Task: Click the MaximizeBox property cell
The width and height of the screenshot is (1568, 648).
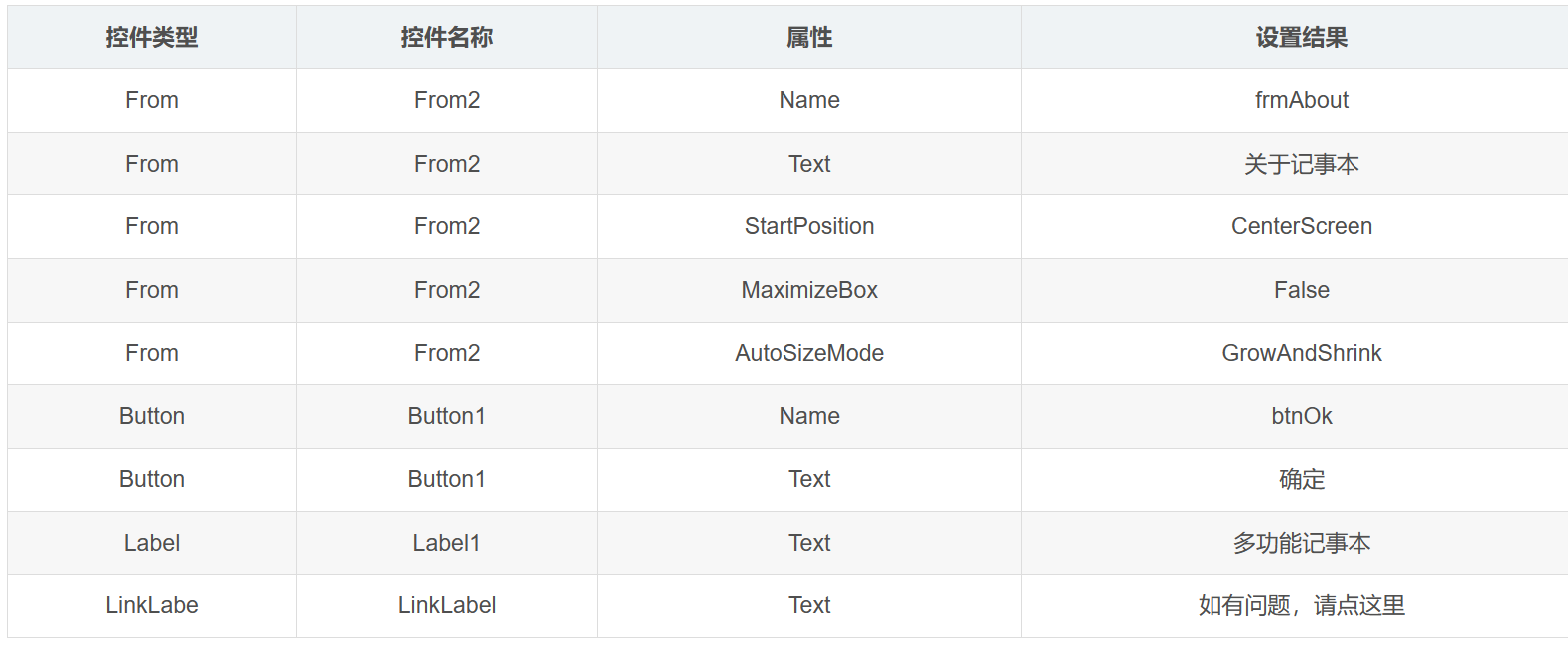Action: tap(809, 290)
